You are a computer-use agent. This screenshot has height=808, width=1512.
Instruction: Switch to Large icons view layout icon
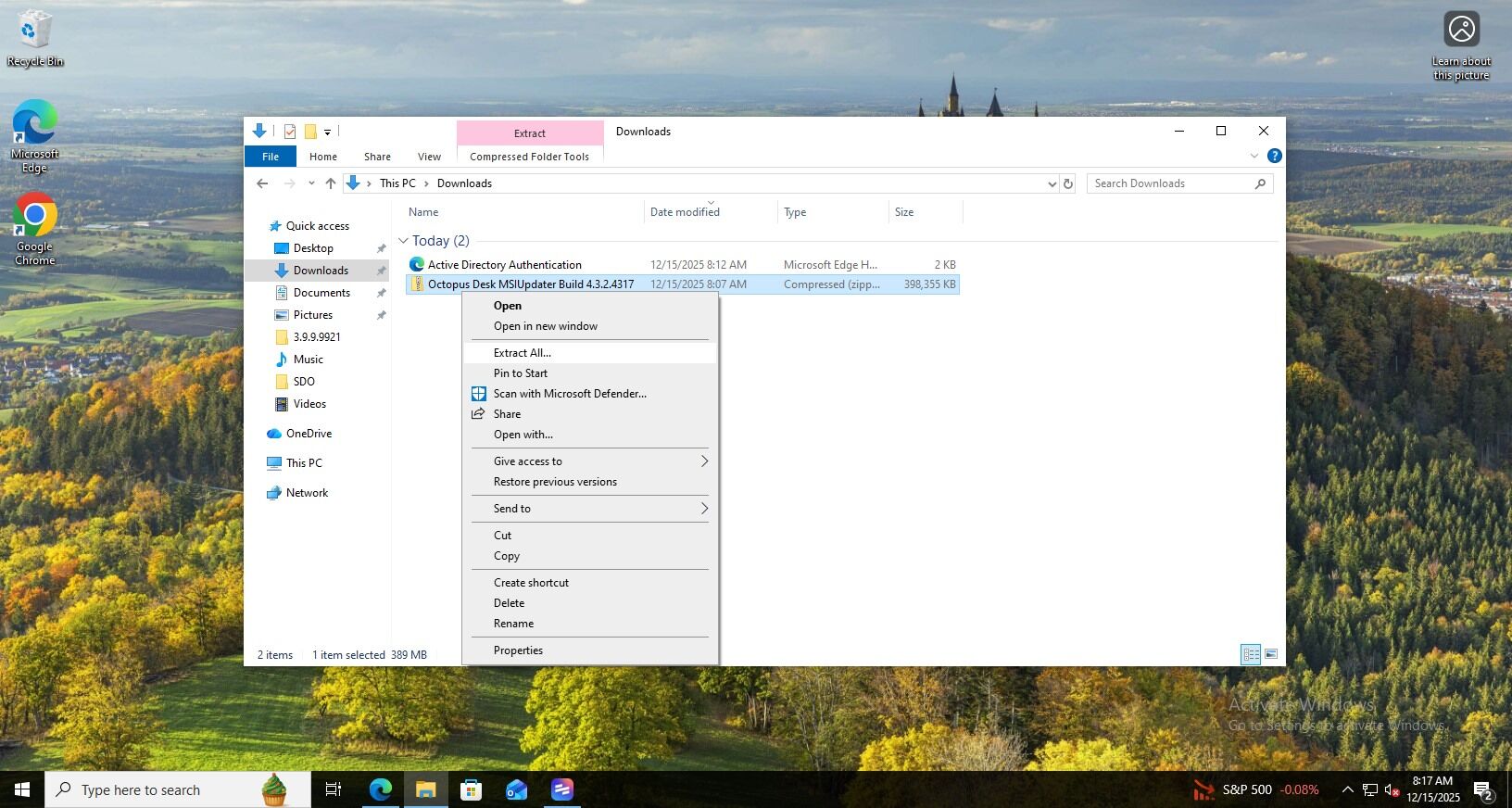point(1271,655)
